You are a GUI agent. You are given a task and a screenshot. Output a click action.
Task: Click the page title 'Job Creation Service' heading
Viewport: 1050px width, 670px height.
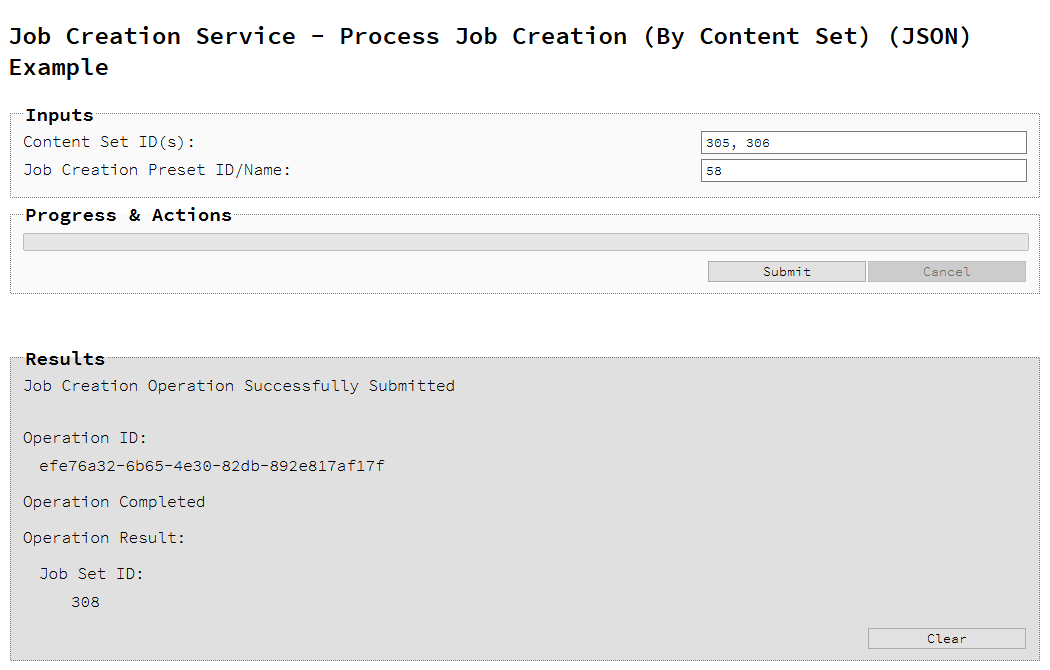490,52
